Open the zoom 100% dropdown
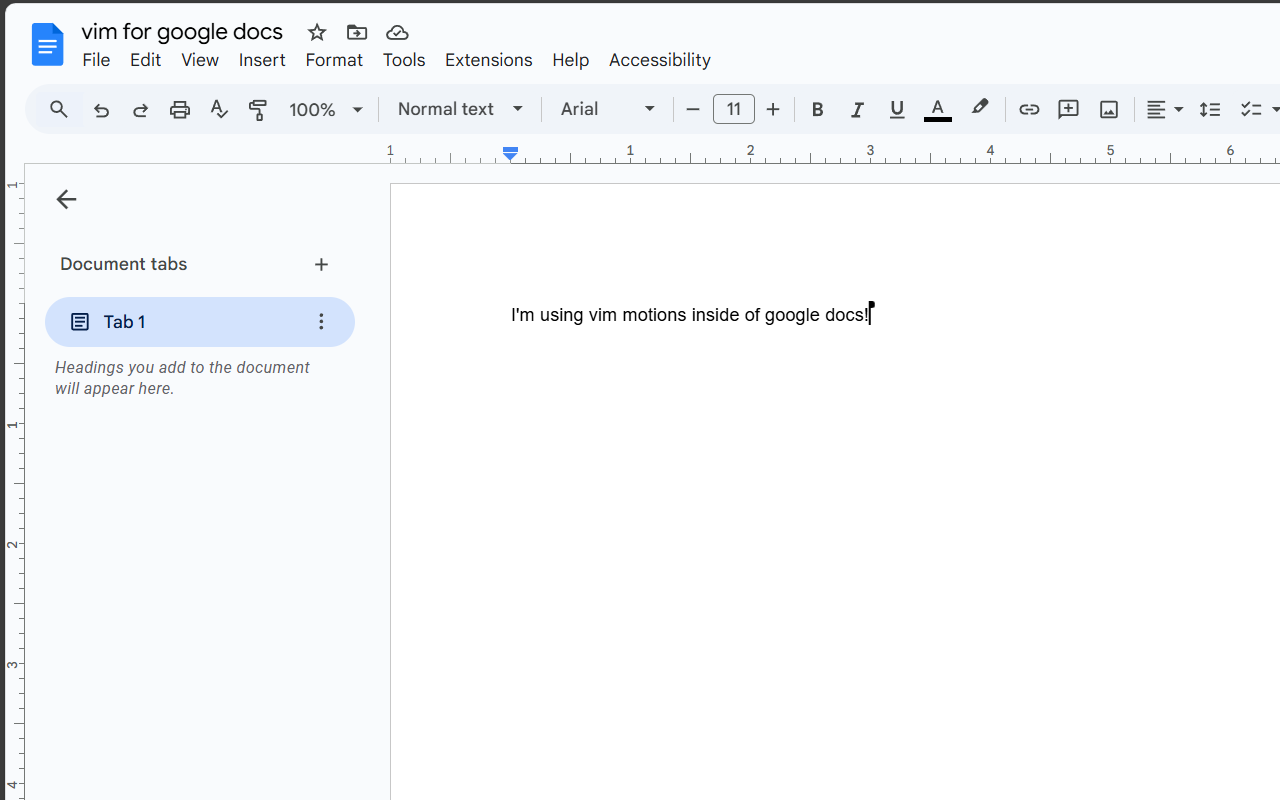Image resolution: width=1280 pixels, height=800 pixels. pos(326,110)
